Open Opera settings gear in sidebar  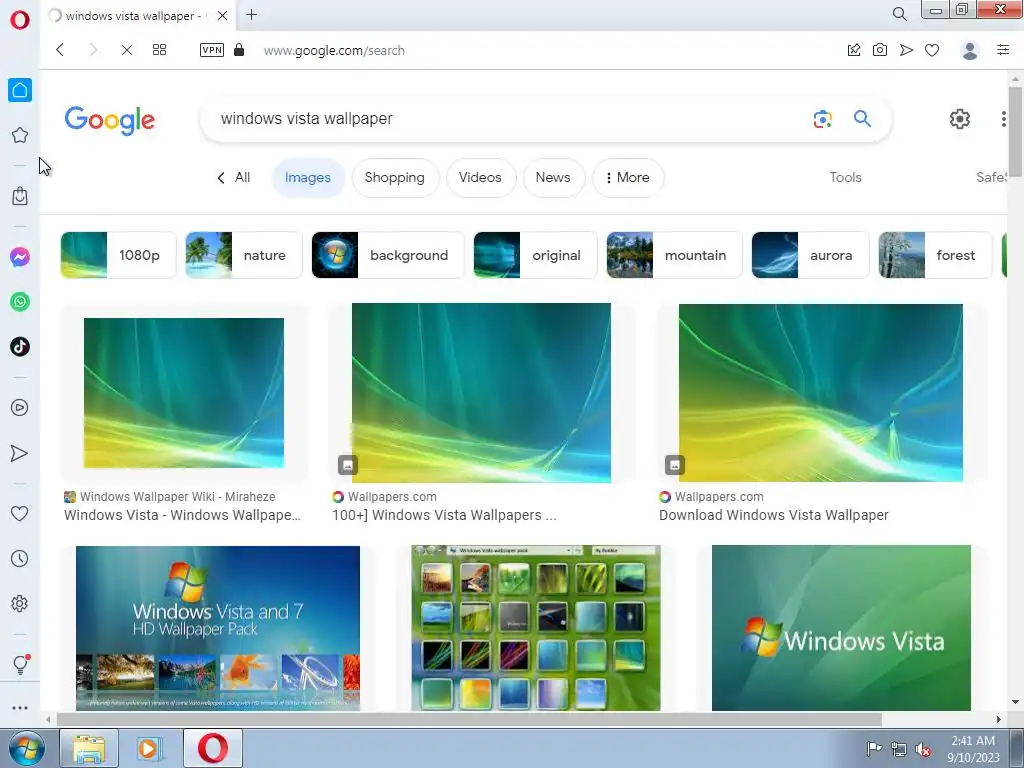(x=20, y=603)
